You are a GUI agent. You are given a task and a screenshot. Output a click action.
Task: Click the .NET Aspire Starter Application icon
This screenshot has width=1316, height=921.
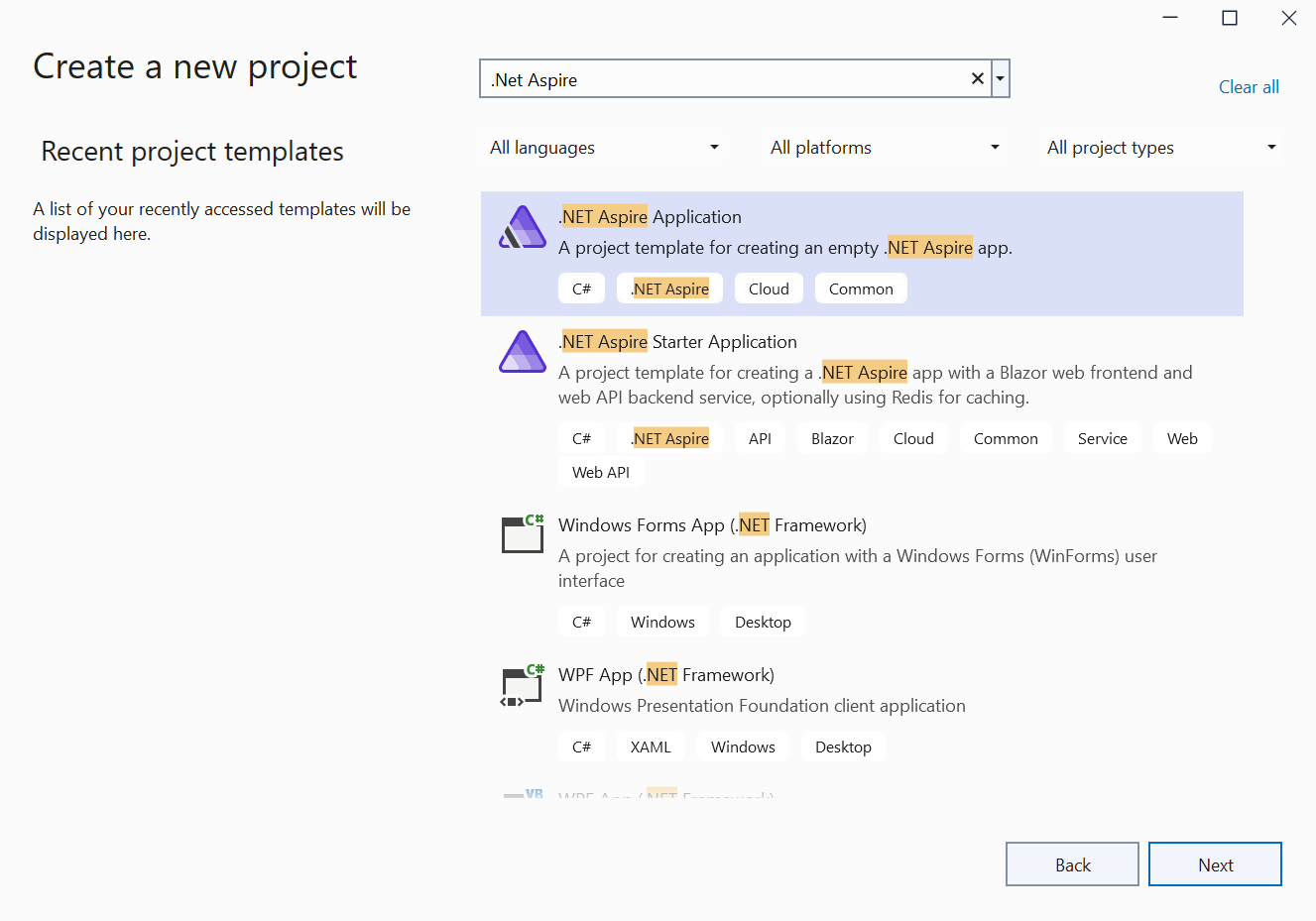point(522,352)
